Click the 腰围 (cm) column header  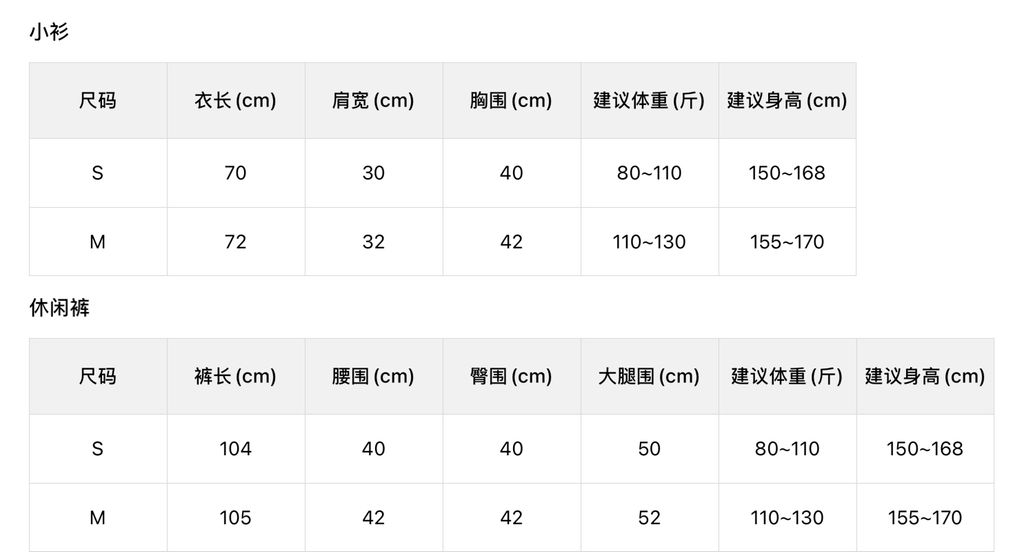coord(373,376)
